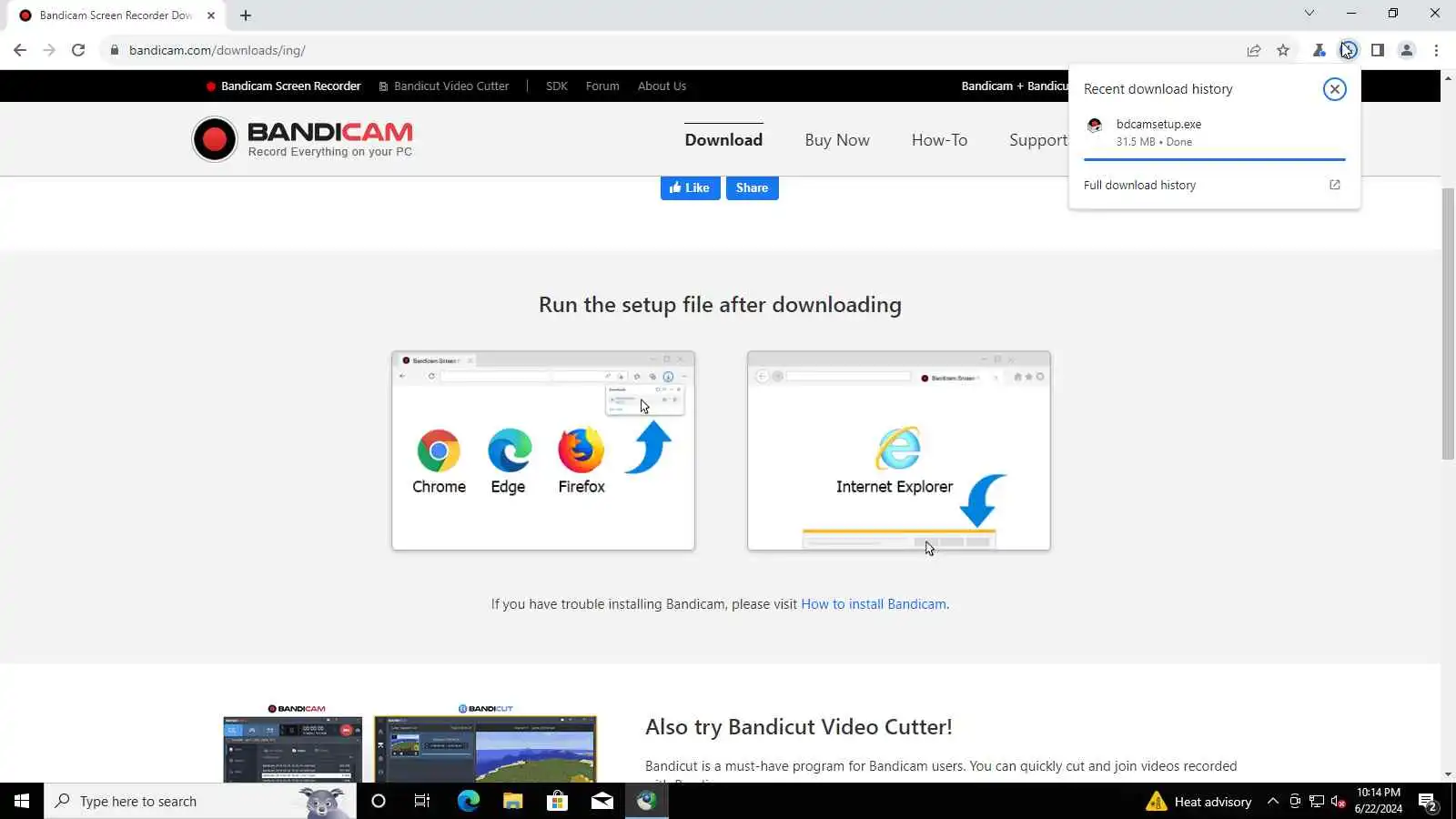This screenshot has height=819, width=1456.
Task: Open Bandicut Video Cutter top link
Action: click(x=444, y=86)
